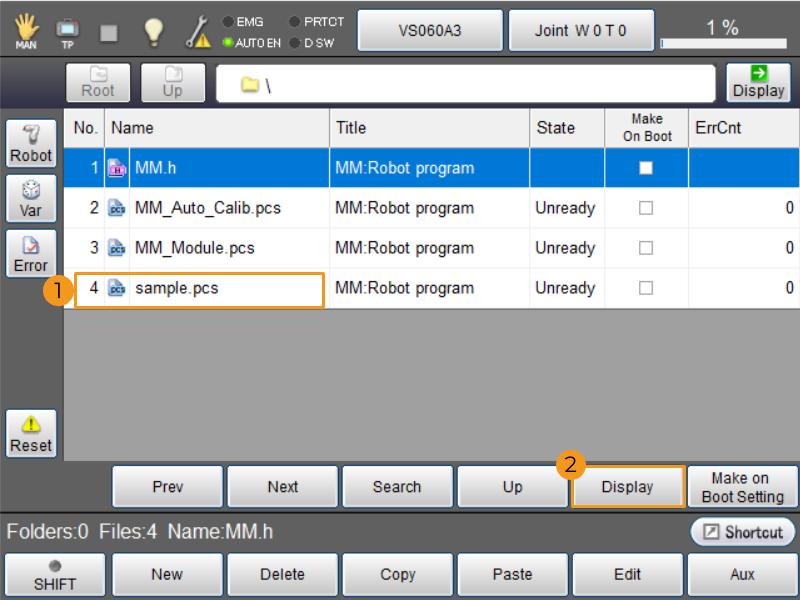Image resolution: width=800 pixels, height=600 pixels.
Task: Click the Paste button
Action: tap(513, 574)
